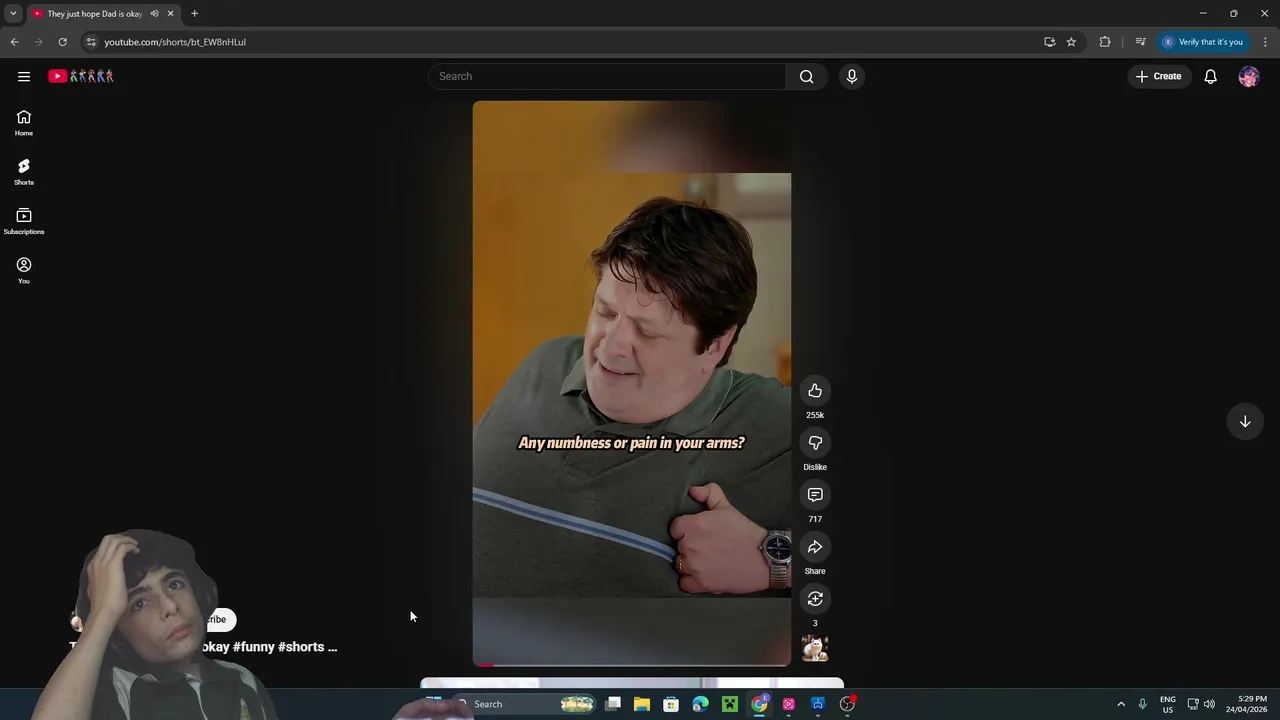Screen dimensions: 1280x720
Task: Open Microsoft Edge from taskbar
Action: (x=701, y=704)
